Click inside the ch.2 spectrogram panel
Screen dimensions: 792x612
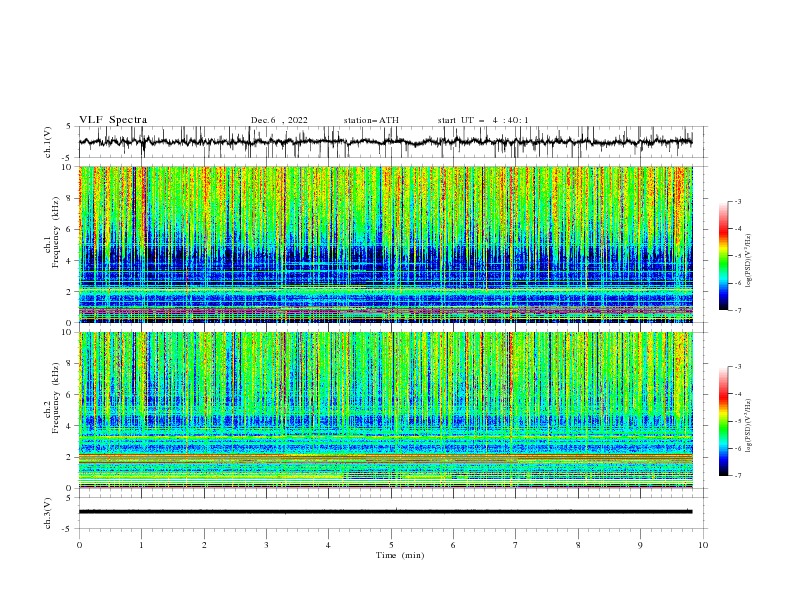(385, 410)
